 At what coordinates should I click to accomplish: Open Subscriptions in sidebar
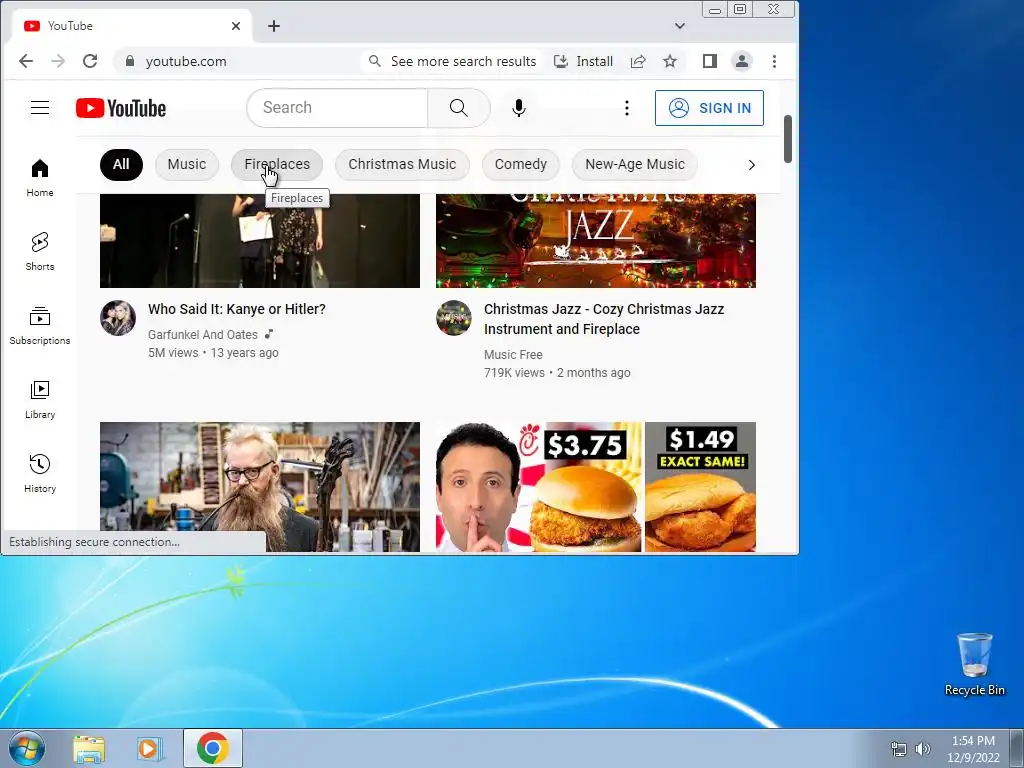point(40,325)
